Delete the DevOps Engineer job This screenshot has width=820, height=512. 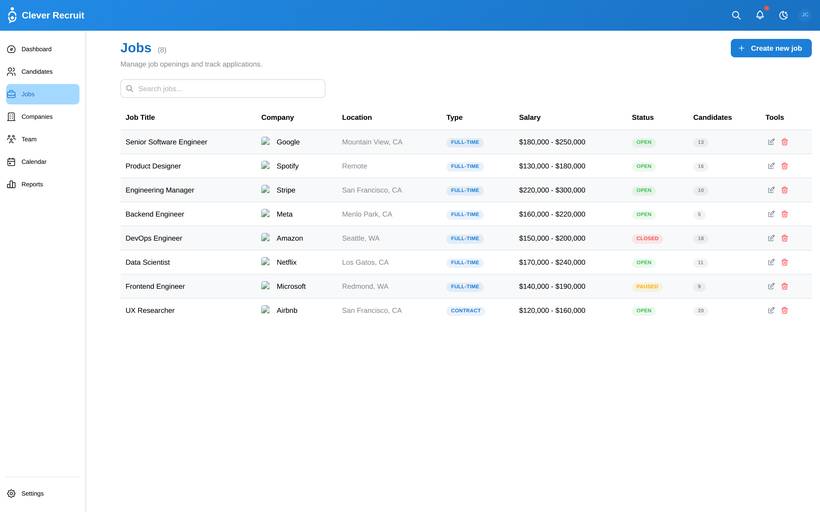pyautogui.click(x=784, y=238)
